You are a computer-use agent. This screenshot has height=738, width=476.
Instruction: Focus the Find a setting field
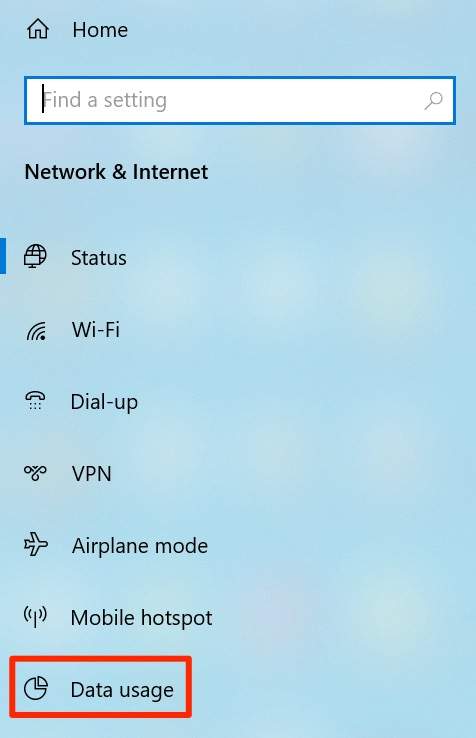[x=240, y=100]
